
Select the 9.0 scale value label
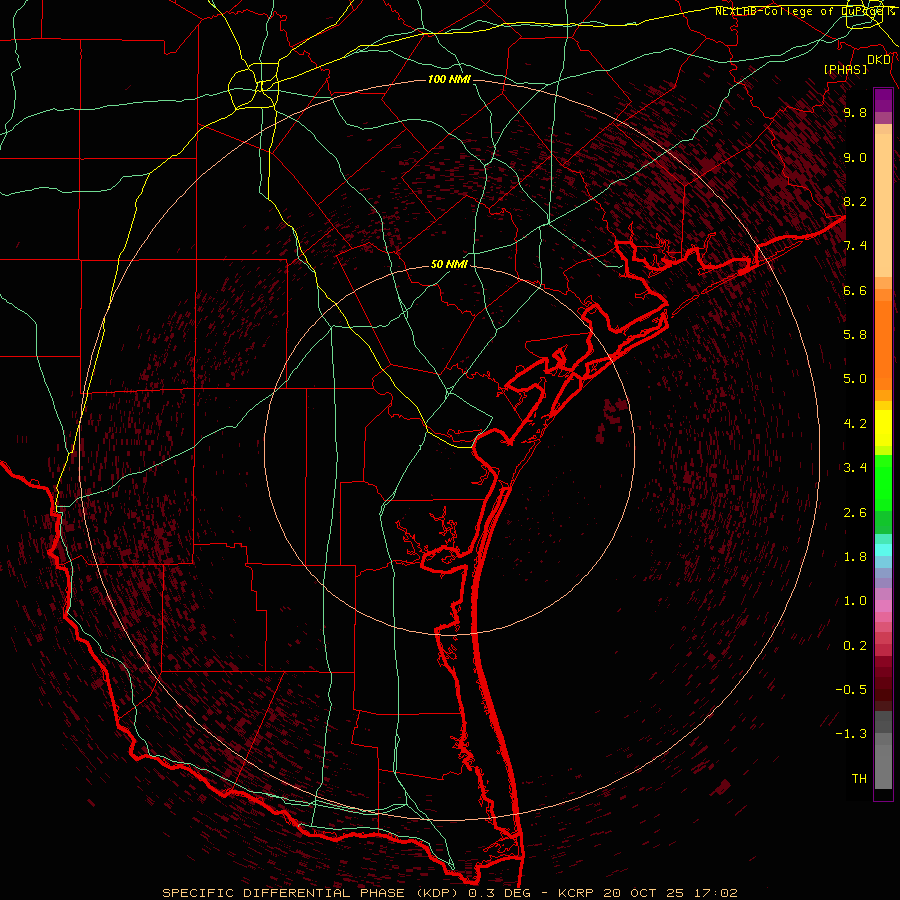[x=855, y=157]
